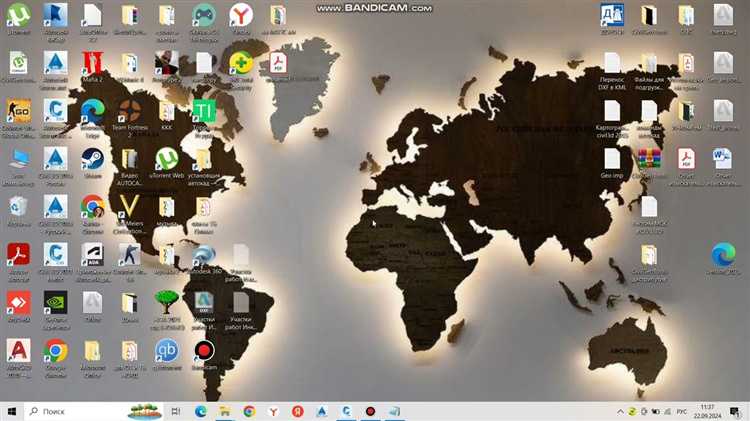Screen dimensions: 750x421
Task: Launch the 360 Total Security shortcut
Action: coord(241,69)
